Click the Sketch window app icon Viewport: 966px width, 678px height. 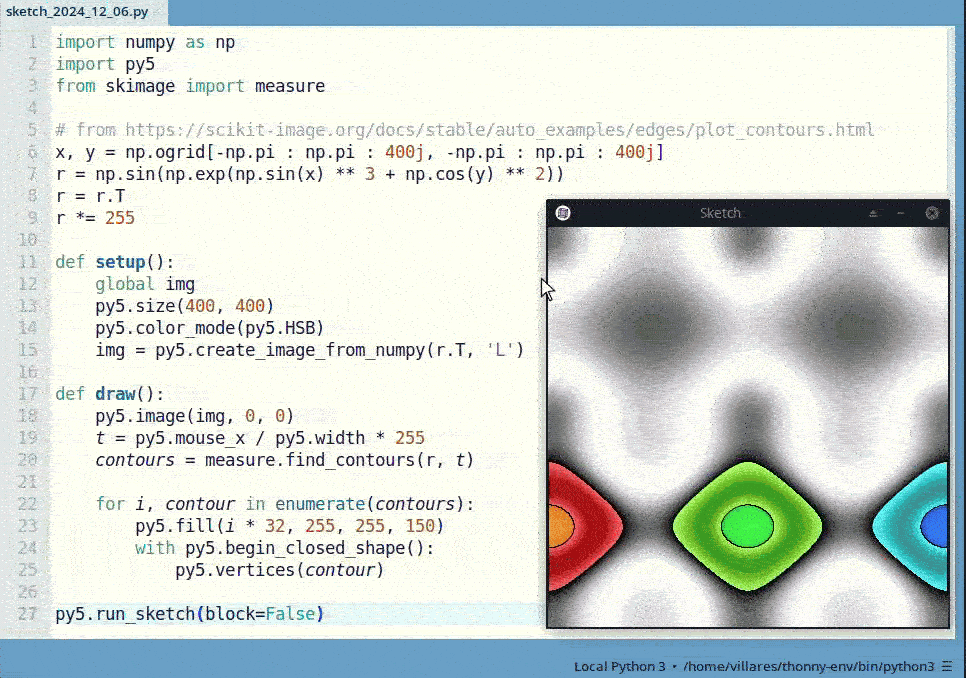(563, 213)
